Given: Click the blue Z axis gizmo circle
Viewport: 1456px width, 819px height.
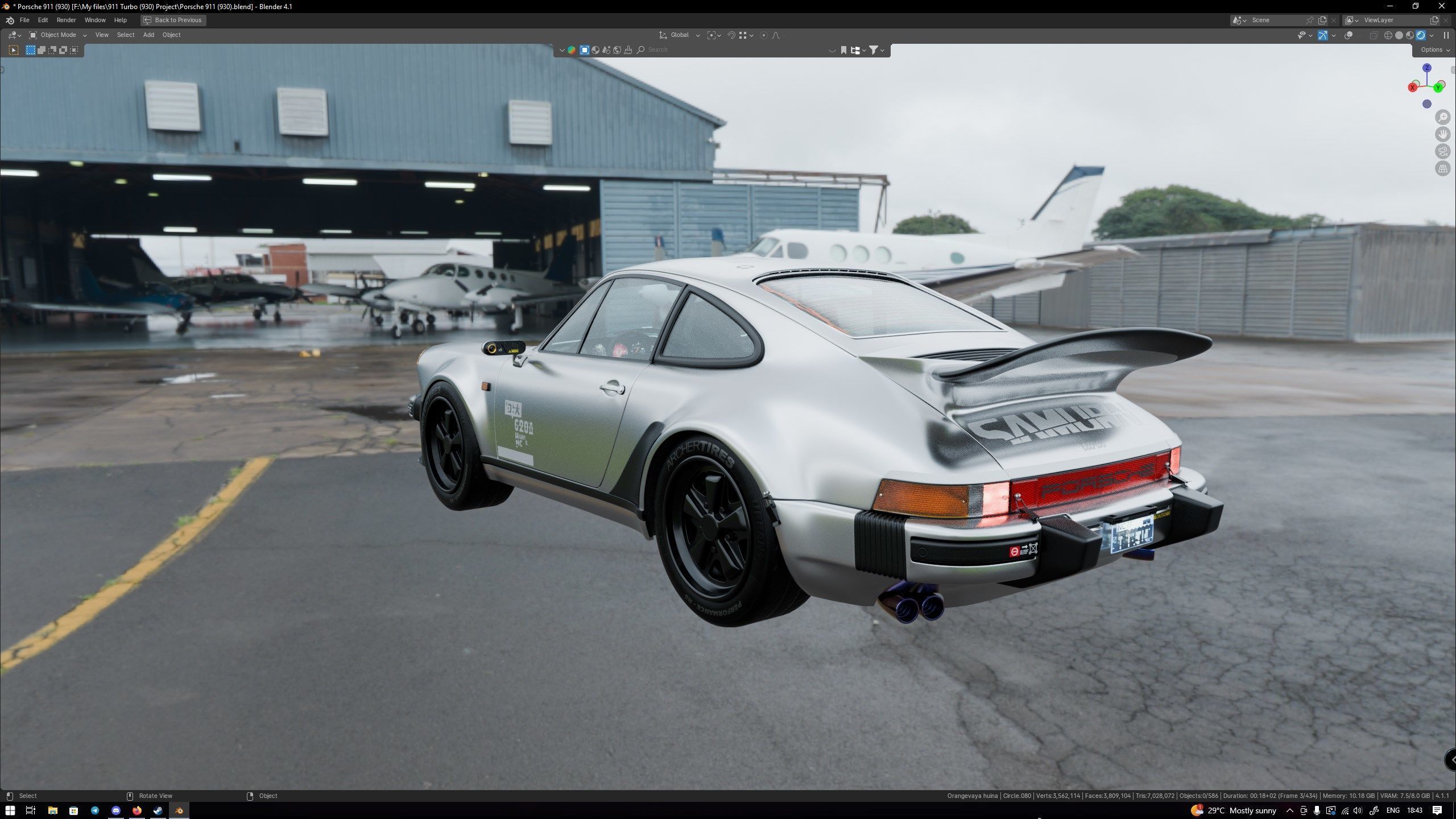Looking at the screenshot, I should coord(1426,68).
